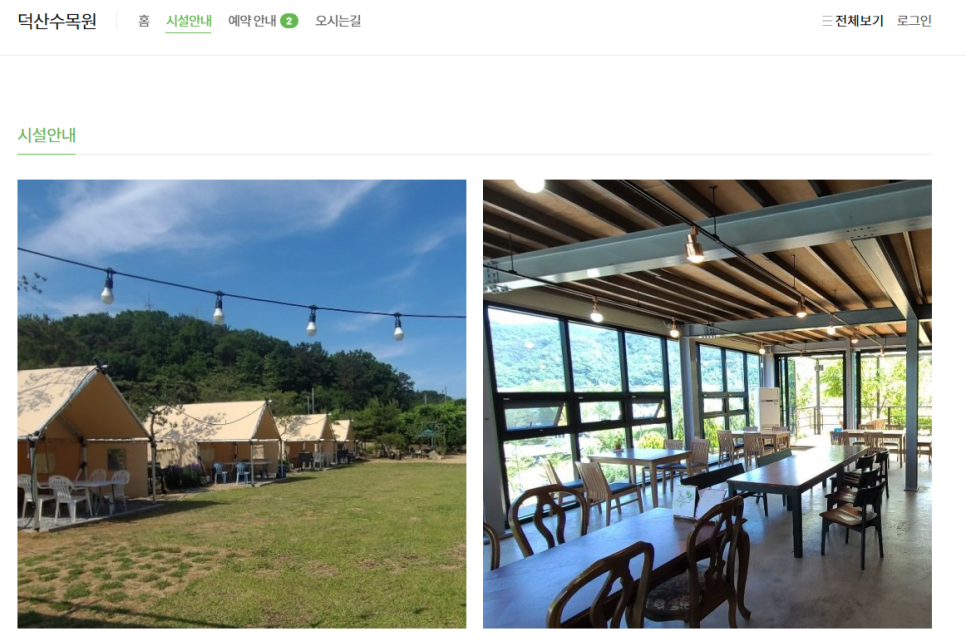Select the 시설안내 item in top navigation
Viewport: 966px width, 641px height.
(189, 21)
